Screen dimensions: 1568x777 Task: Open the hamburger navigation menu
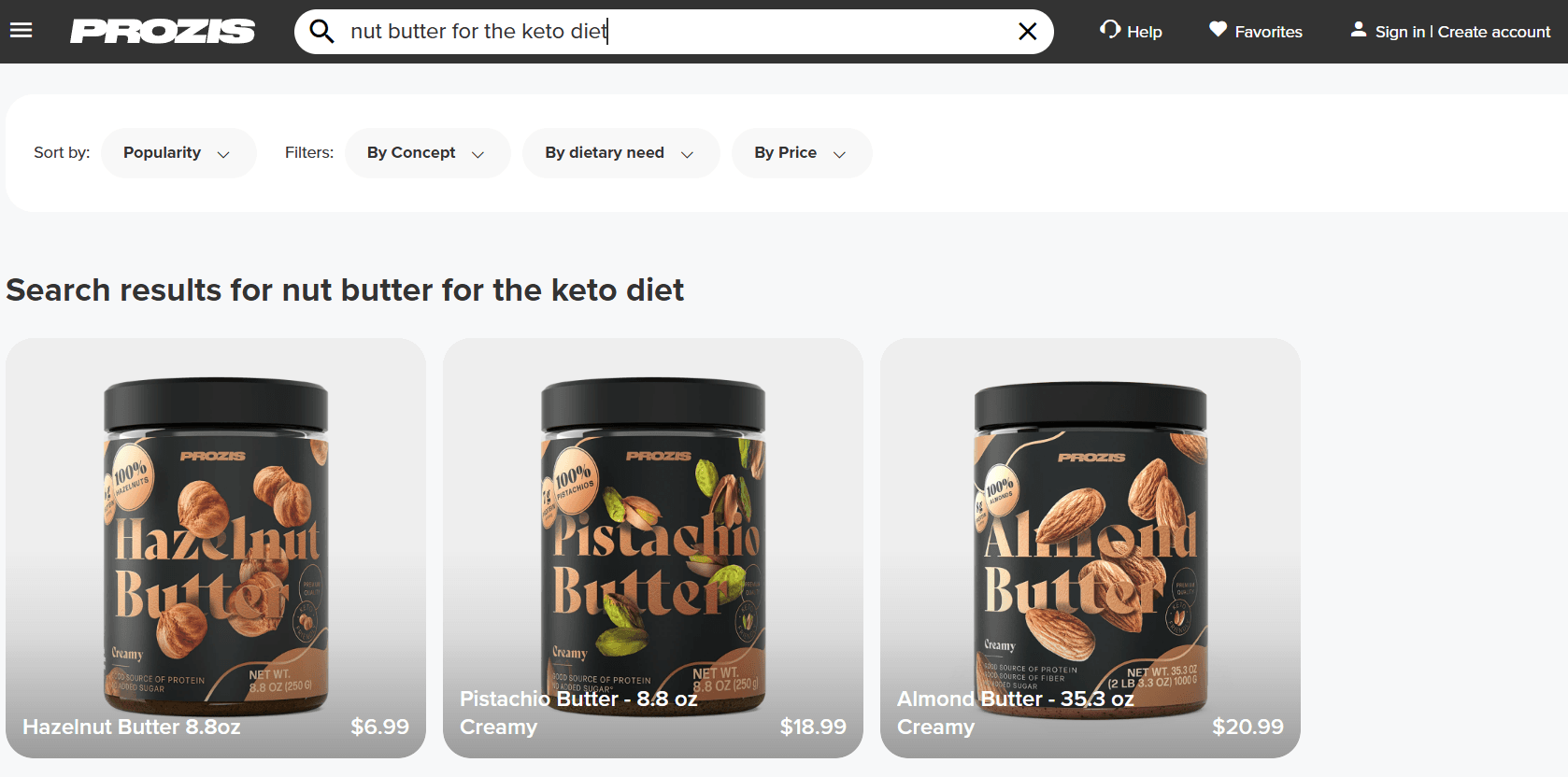click(21, 31)
